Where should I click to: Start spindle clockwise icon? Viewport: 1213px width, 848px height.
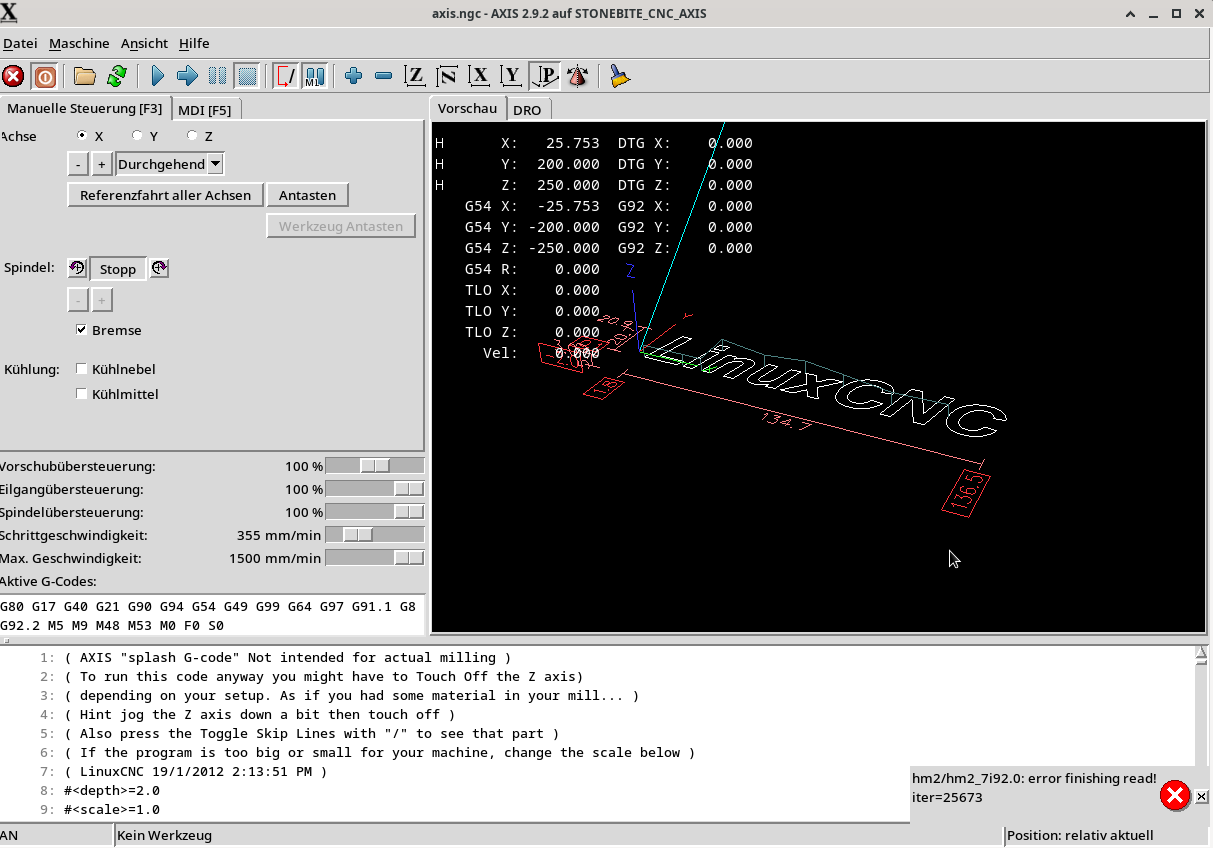coord(159,268)
